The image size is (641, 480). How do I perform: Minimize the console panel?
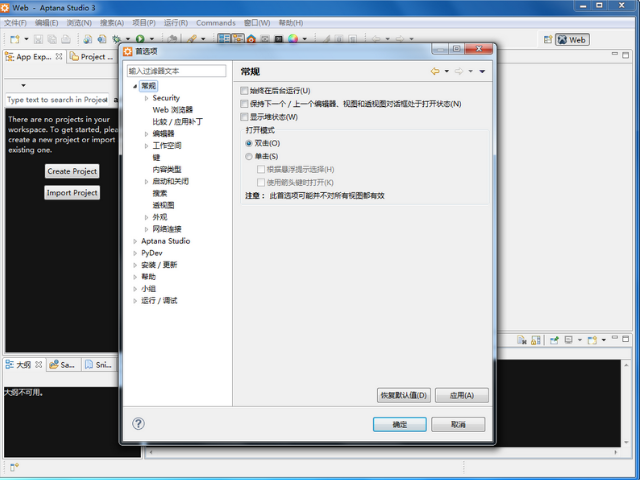615,338
